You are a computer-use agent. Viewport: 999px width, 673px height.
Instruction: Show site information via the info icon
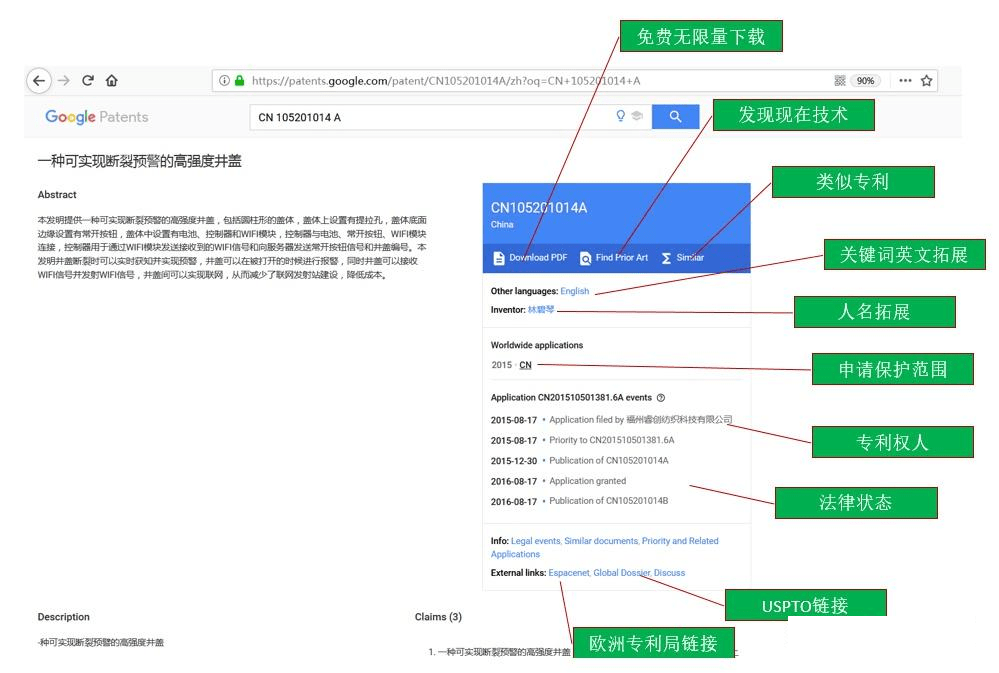point(224,81)
